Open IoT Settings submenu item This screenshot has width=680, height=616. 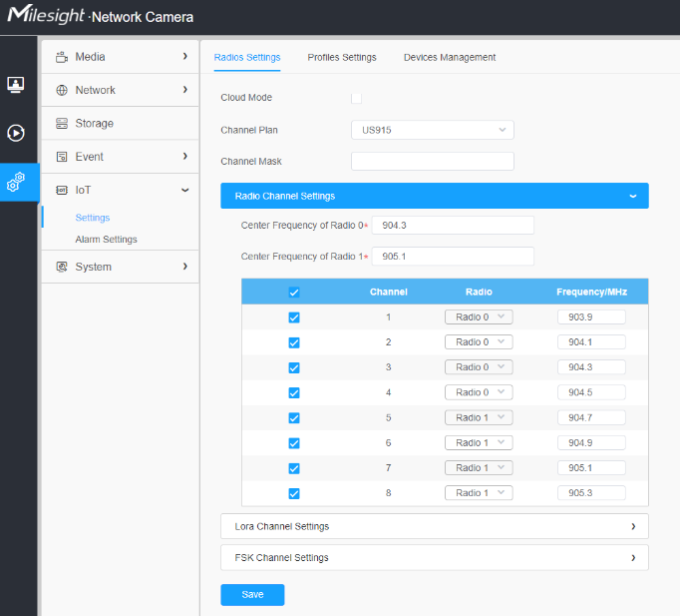point(92,218)
